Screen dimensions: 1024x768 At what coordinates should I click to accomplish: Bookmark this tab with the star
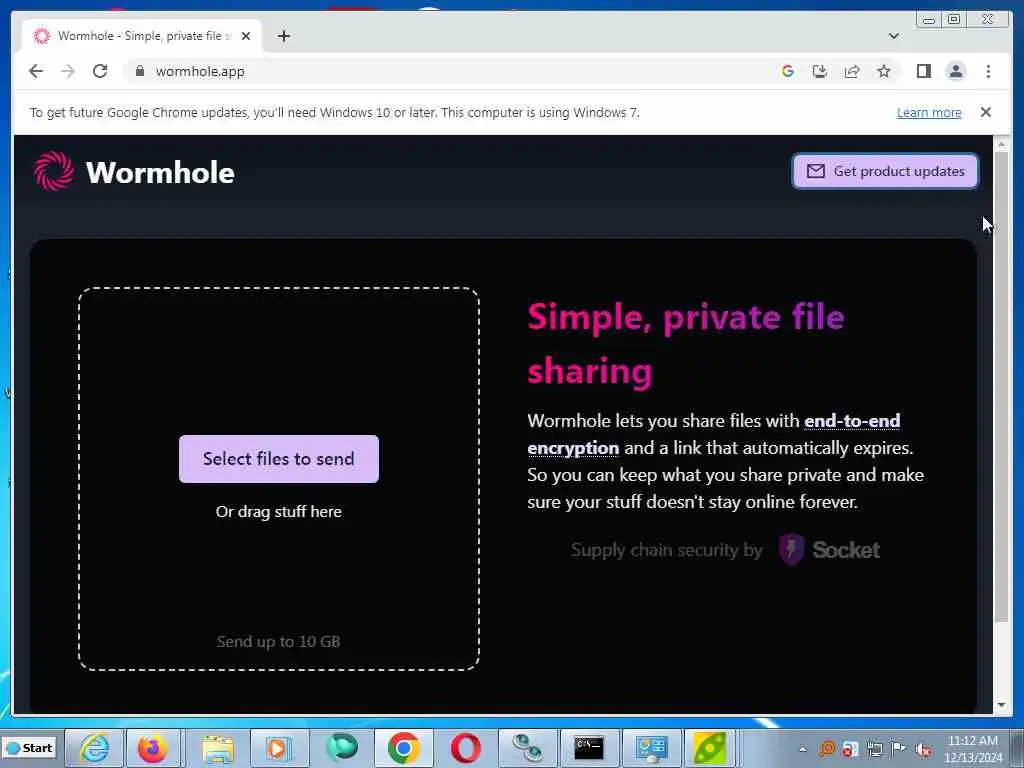884,71
